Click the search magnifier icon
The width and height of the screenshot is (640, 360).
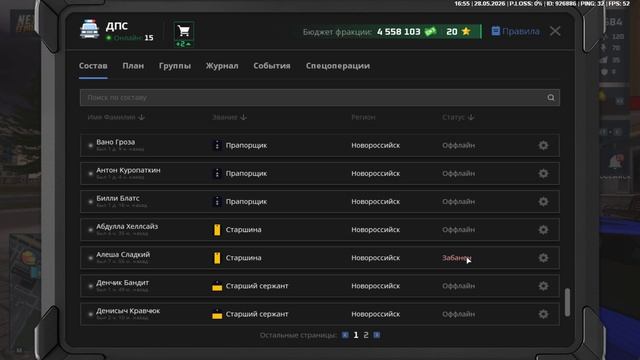coord(551,98)
